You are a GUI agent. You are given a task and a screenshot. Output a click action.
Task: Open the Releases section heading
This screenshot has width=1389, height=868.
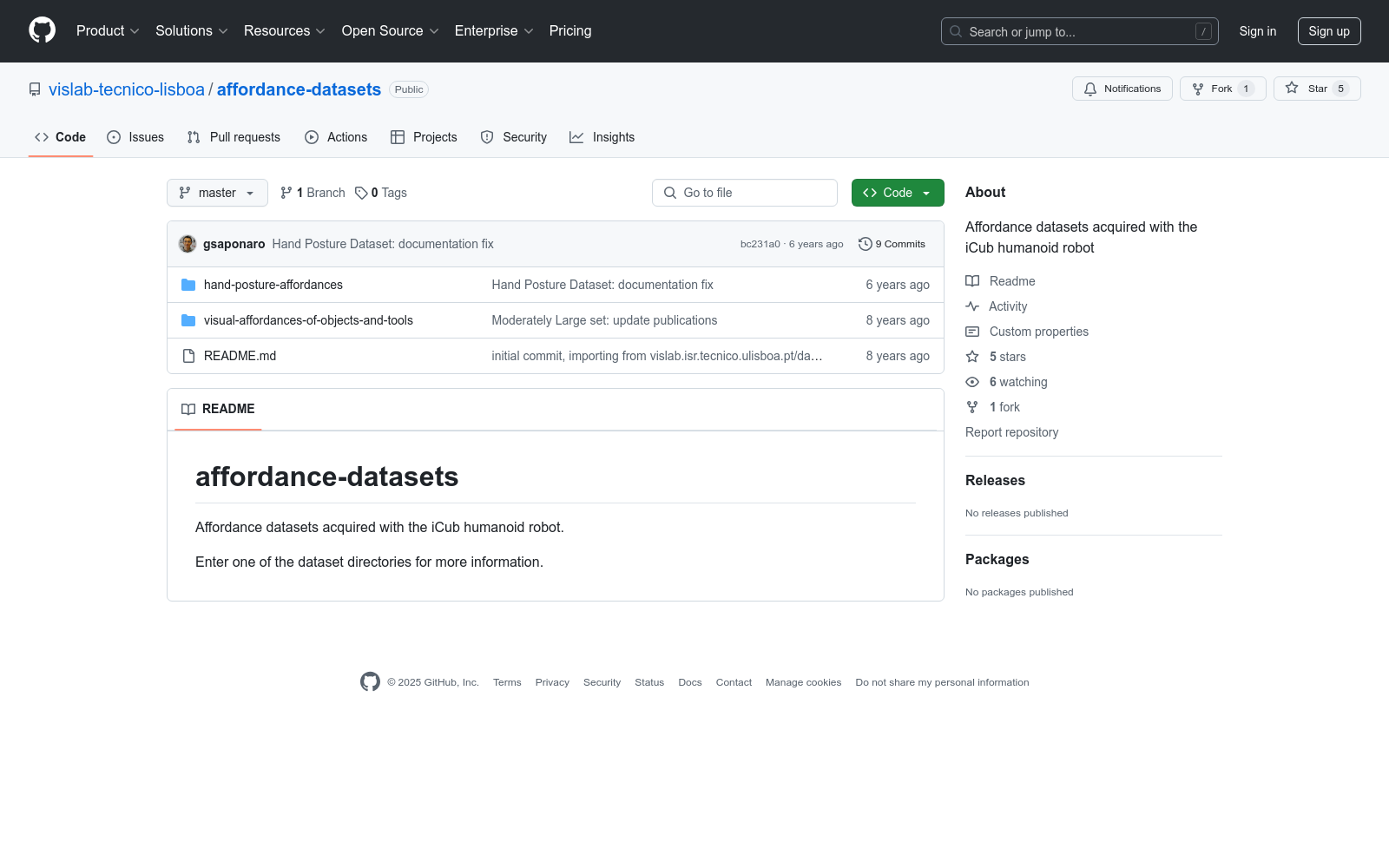995,481
